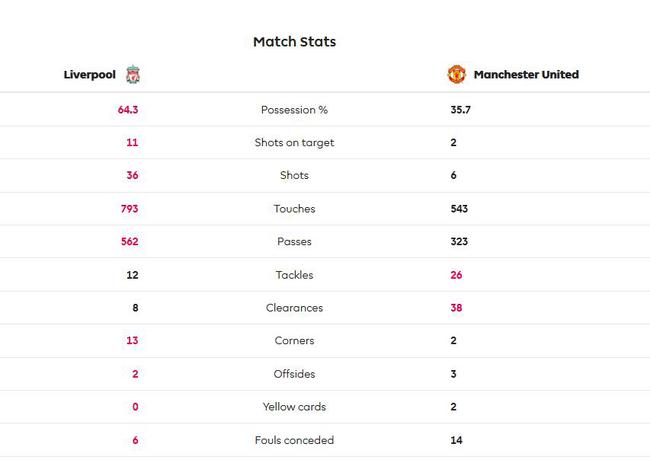Image resolution: width=650 pixels, height=463 pixels.
Task: Select the Match Stats heading
Action: (294, 41)
